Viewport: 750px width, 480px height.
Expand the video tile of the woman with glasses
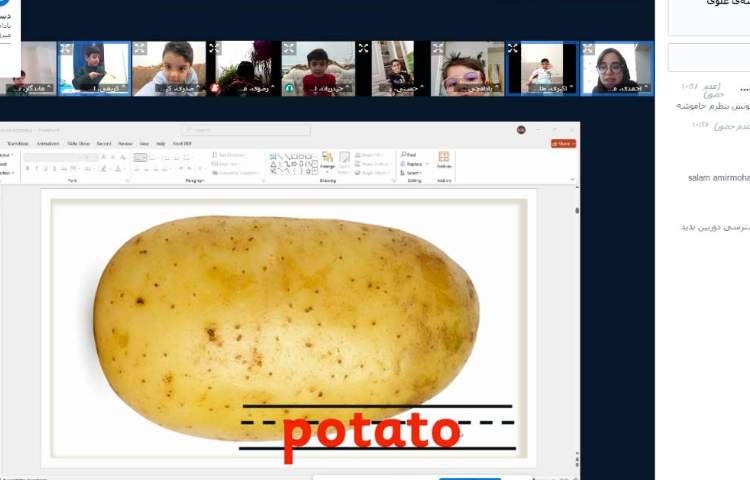(588, 48)
